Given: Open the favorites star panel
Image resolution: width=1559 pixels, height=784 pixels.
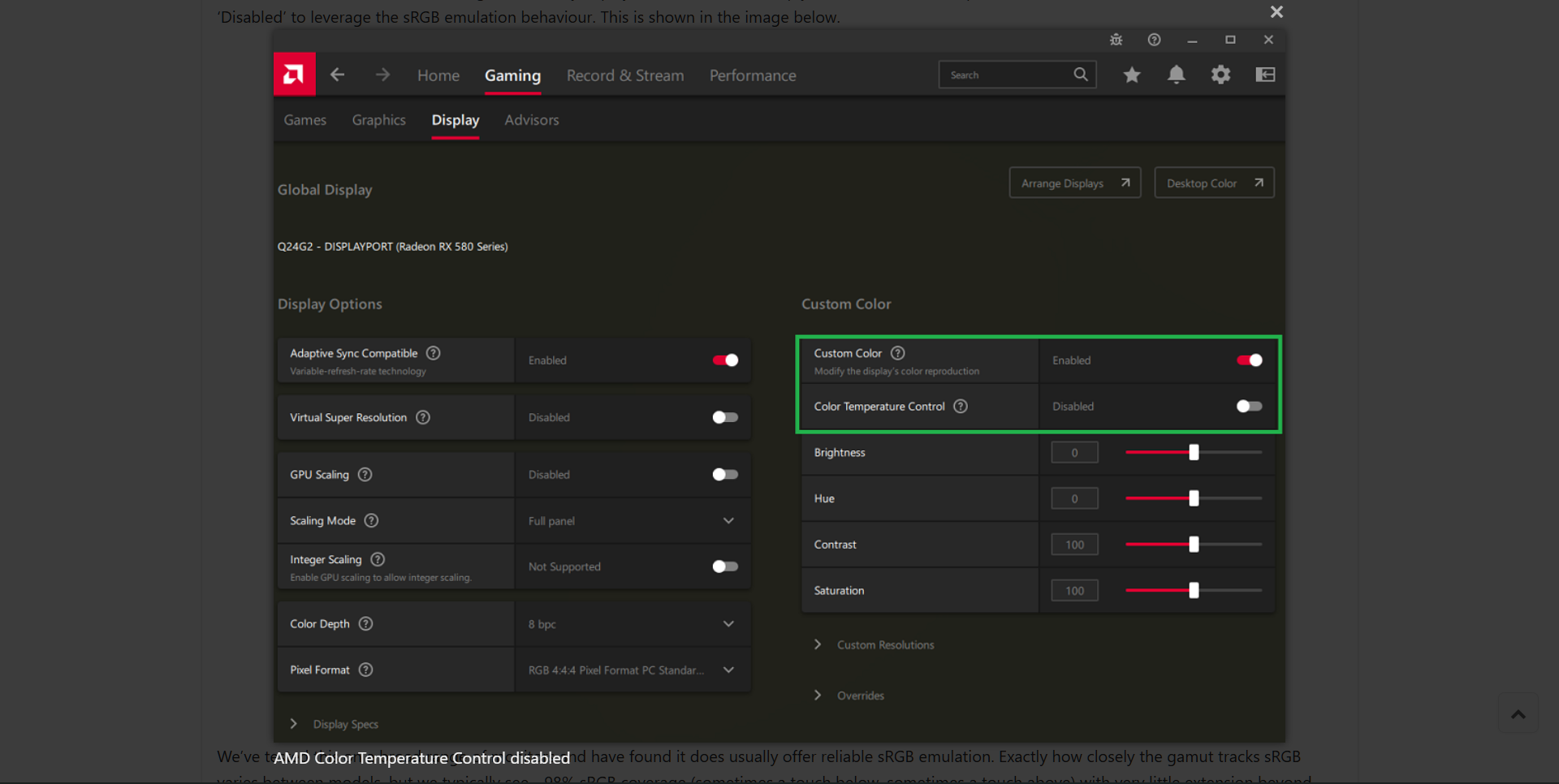Looking at the screenshot, I should pos(1132,74).
